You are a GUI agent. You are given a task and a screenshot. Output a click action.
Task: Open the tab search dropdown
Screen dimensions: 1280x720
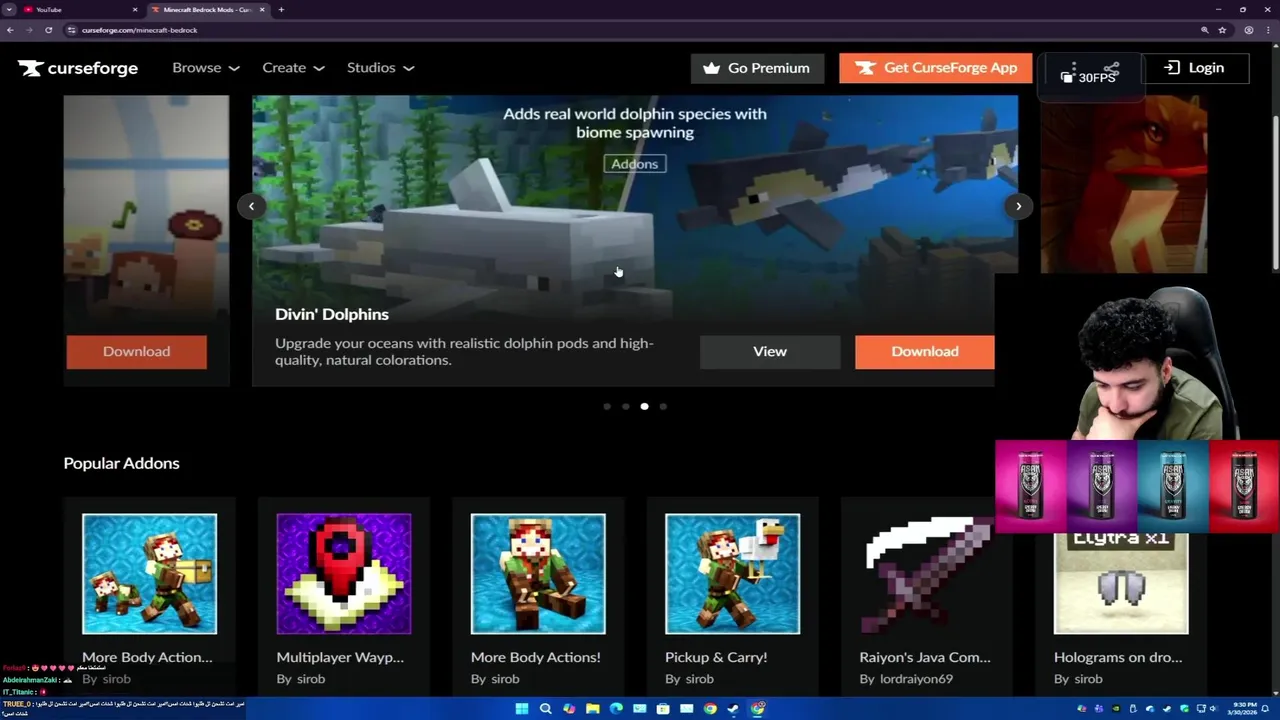(8, 10)
